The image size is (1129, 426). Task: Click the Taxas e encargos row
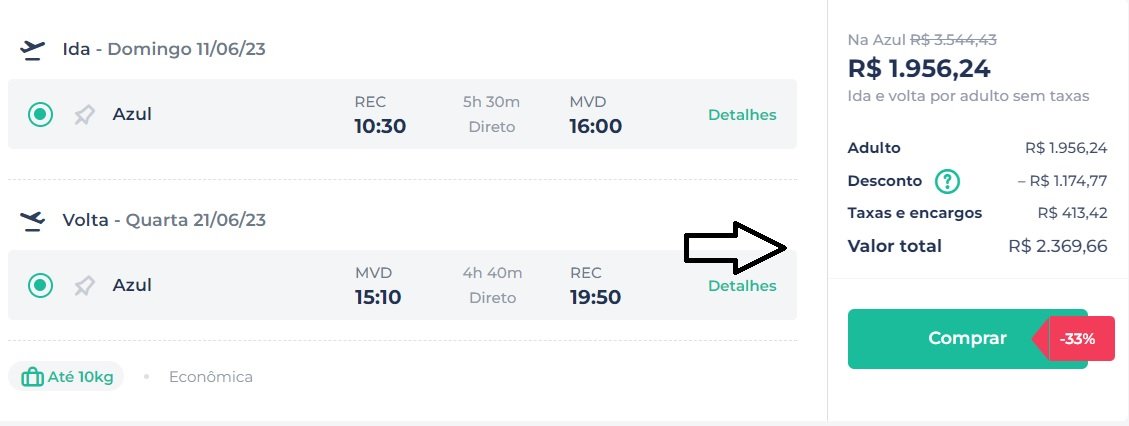pyautogui.click(x=978, y=213)
